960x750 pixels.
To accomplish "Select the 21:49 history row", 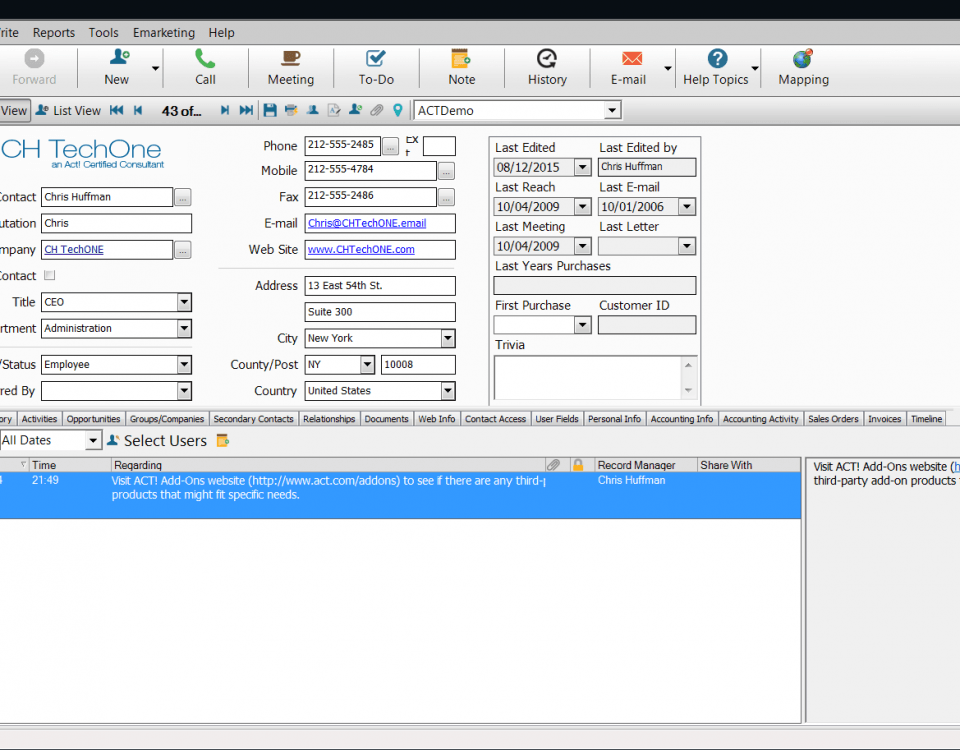I will [400, 495].
